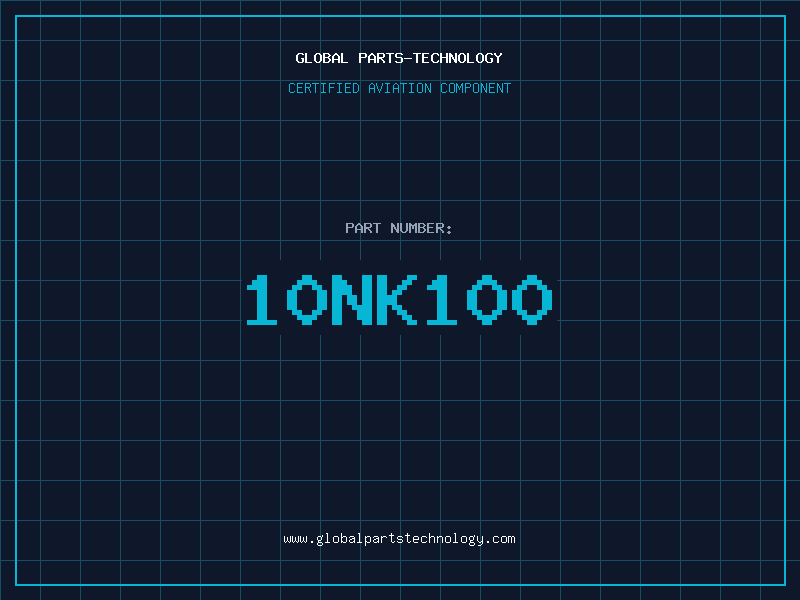800x600 pixels.
Task: Click the final zero of part number
Action: 531,300
